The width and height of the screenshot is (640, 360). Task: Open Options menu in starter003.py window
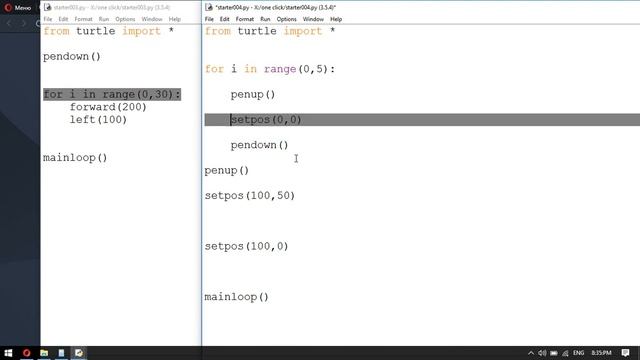click(x=125, y=19)
